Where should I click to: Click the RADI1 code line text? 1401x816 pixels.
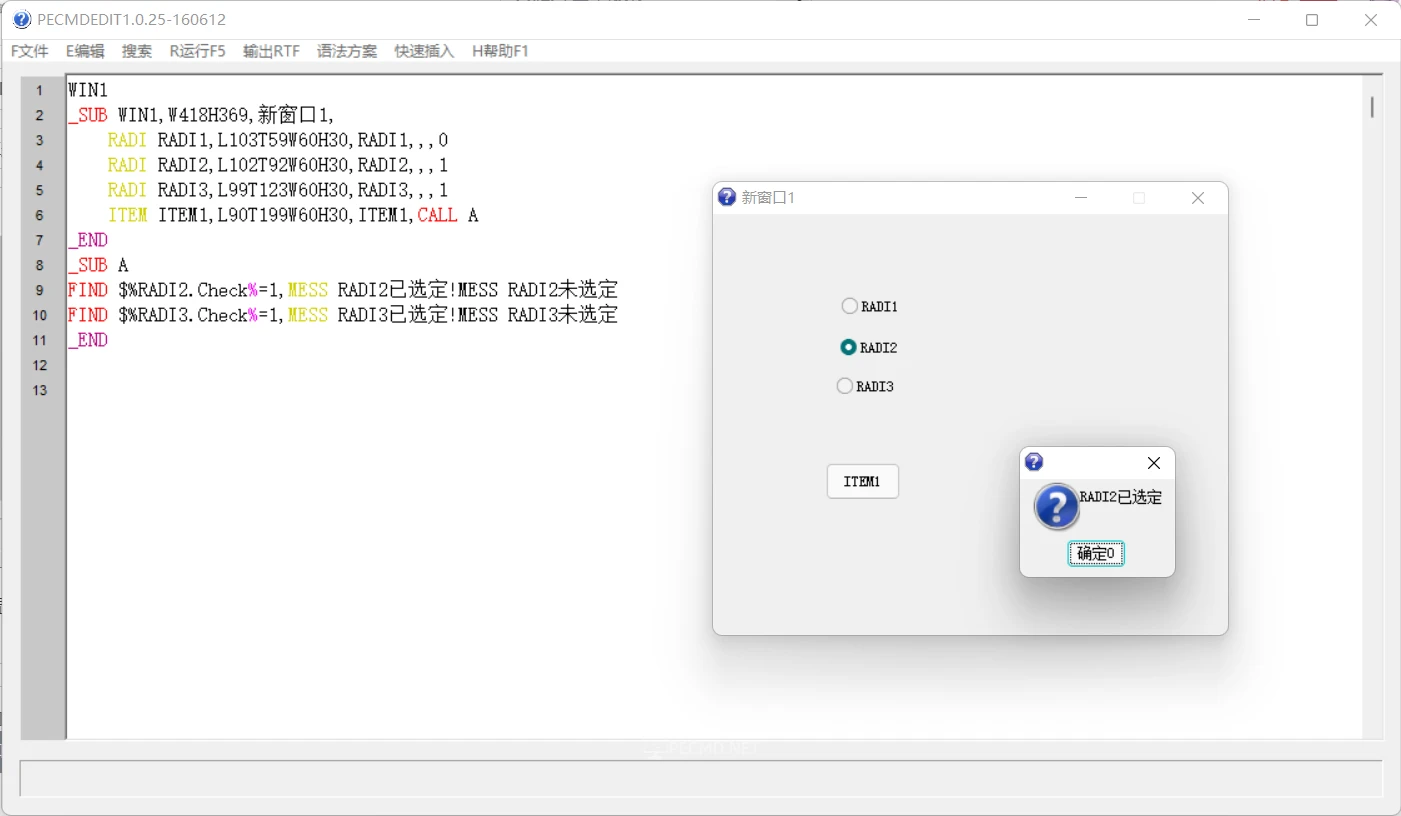coord(278,140)
